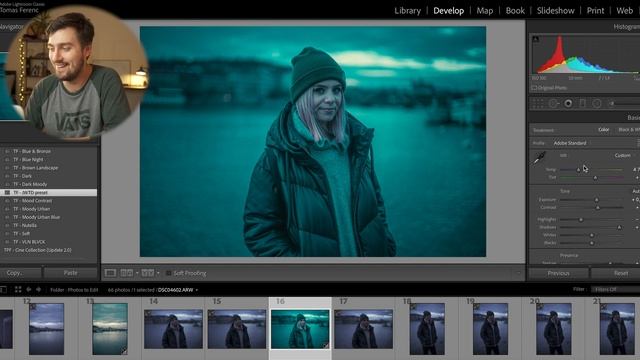The height and width of the screenshot is (360, 640).
Task: Toggle histogram shadow clipping triangle
Action: [536, 39]
